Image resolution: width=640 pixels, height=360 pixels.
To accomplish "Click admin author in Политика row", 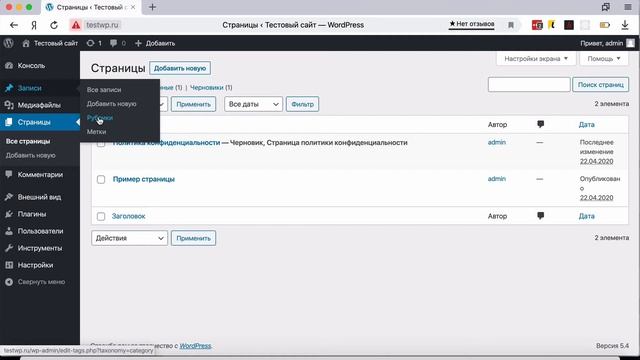I will coord(497,142).
